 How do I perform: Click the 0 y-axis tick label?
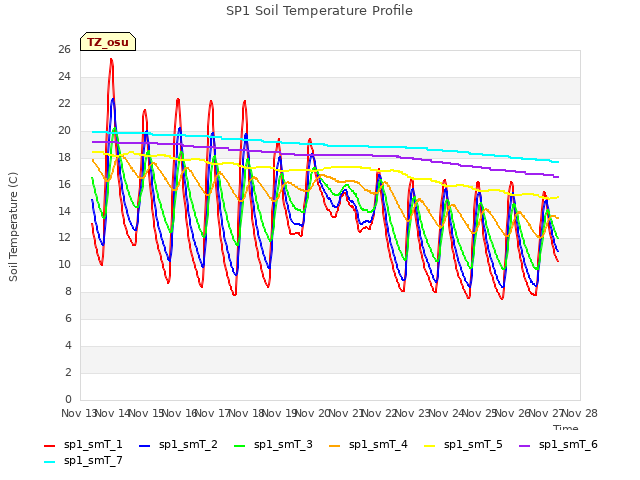68,399
